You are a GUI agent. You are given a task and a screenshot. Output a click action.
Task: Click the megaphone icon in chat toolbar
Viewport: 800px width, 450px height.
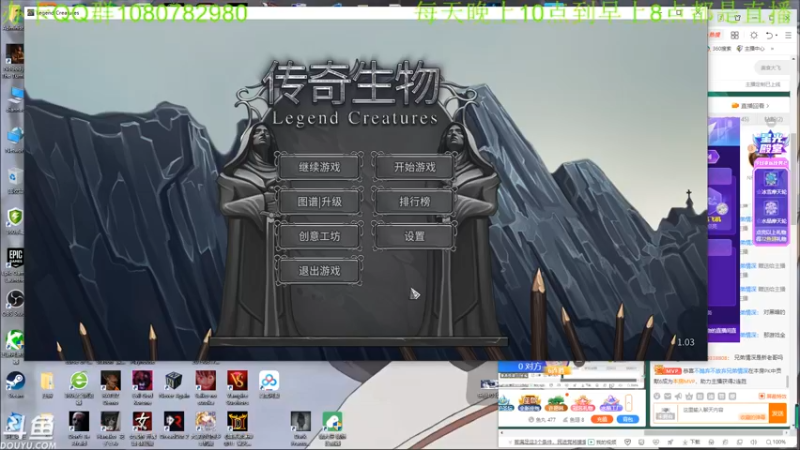pyautogui.click(x=678, y=396)
